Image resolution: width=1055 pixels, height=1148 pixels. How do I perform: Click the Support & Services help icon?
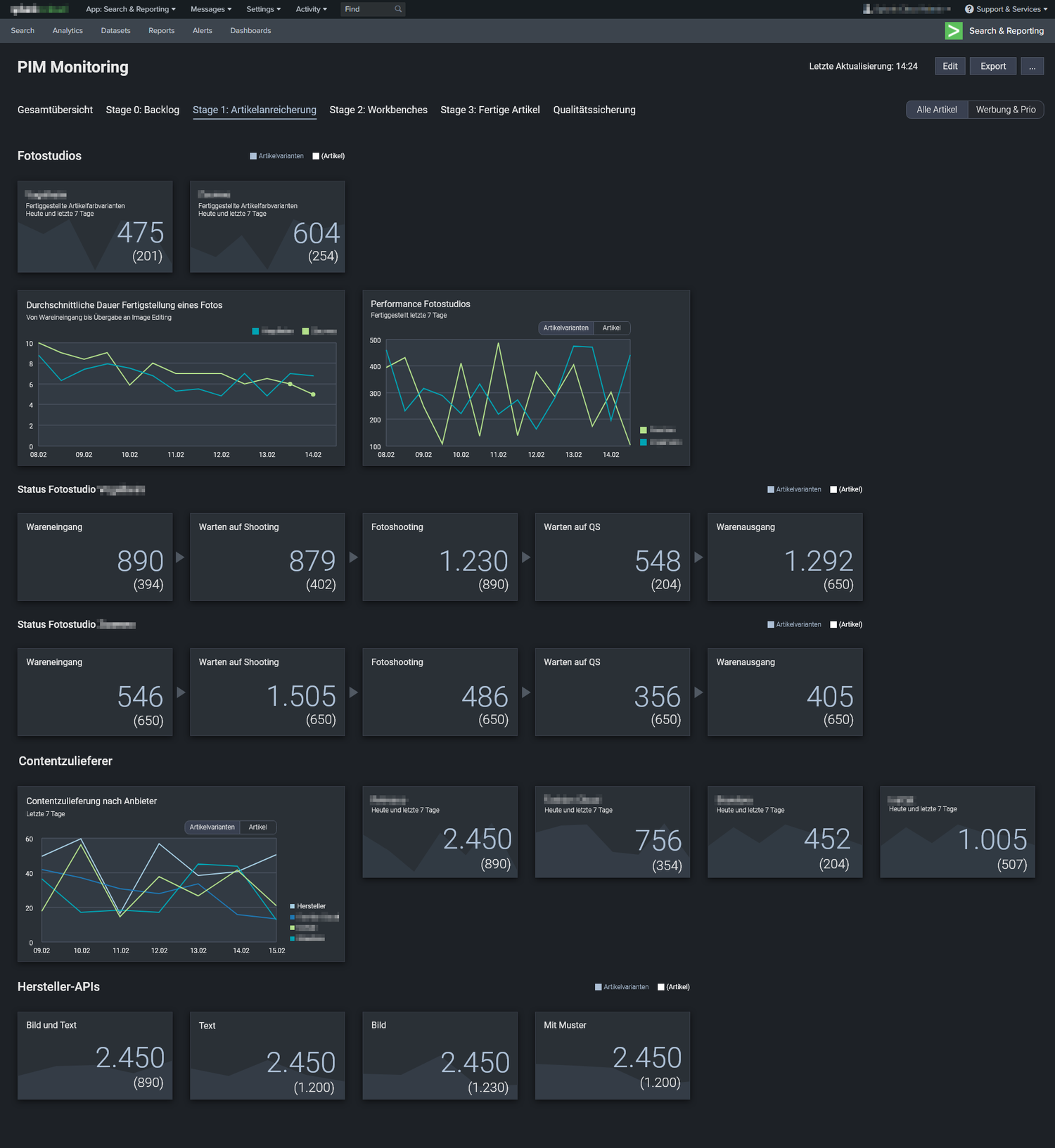pyautogui.click(x=968, y=9)
